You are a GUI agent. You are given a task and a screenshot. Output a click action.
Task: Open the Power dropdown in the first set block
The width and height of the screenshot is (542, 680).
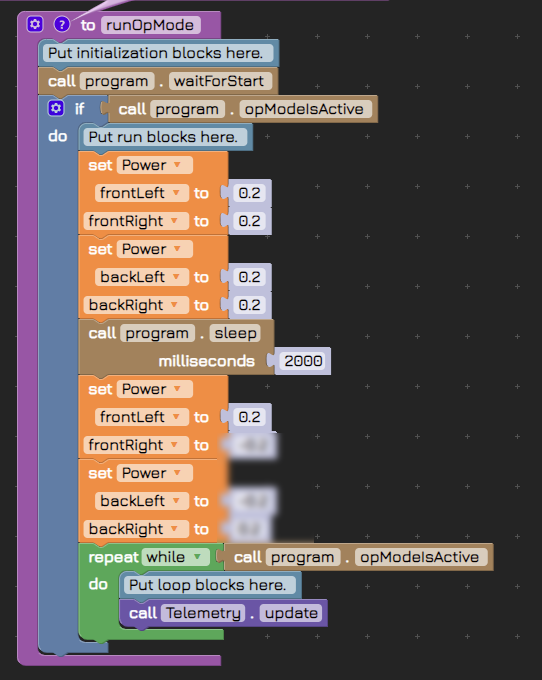tap(155, 165)
